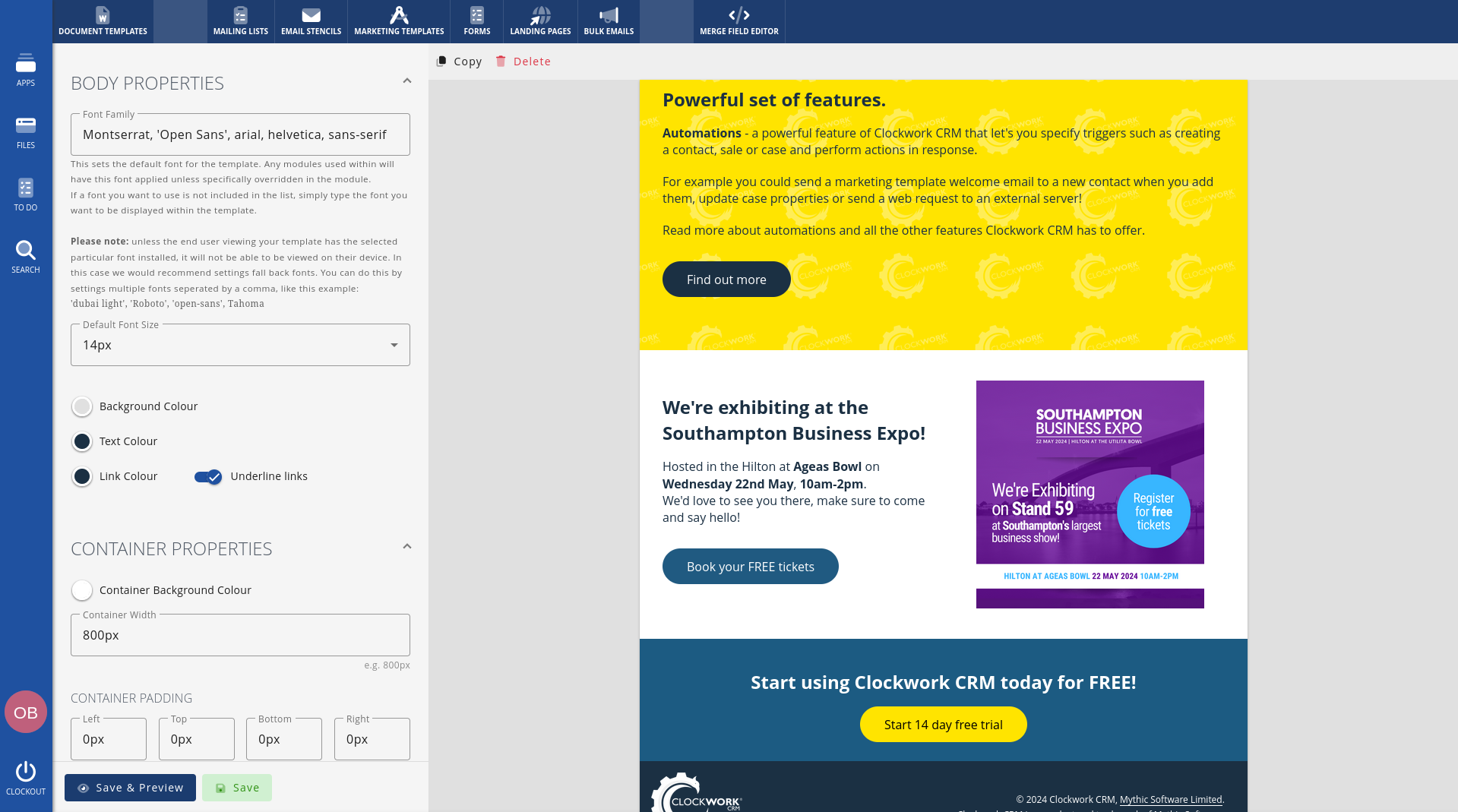This screenshot has width=1458, height=812.
Task: Open Search from left sidebar
Action: [26, 257]
